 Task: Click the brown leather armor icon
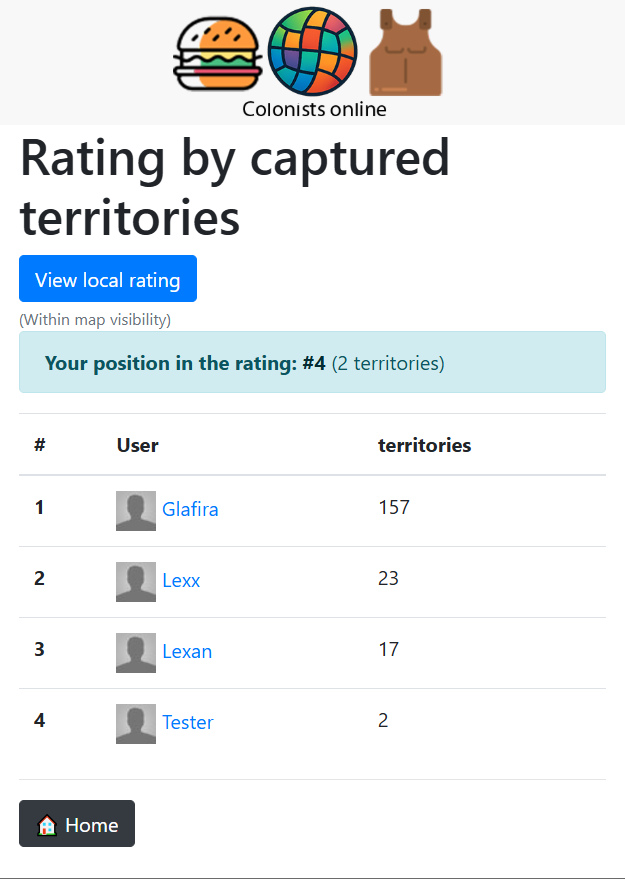(405, 53)
